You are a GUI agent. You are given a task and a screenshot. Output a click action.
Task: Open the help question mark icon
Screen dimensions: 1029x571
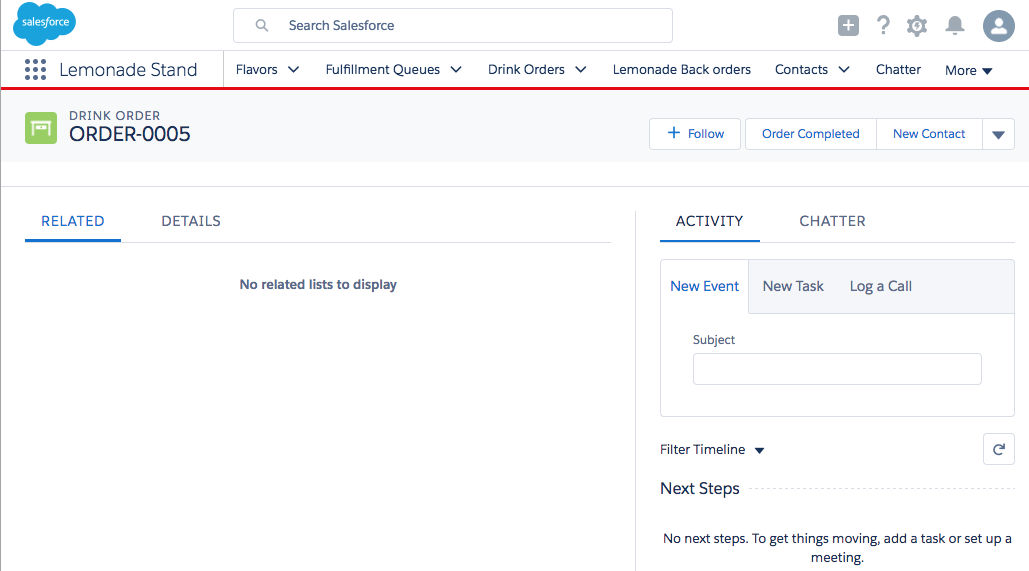[883, 26]
